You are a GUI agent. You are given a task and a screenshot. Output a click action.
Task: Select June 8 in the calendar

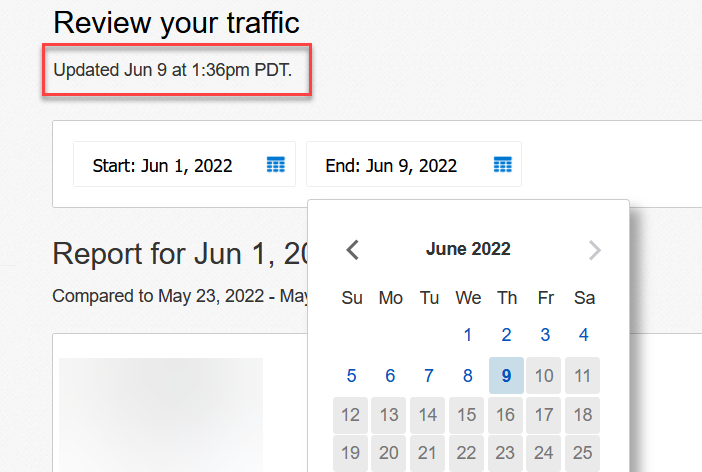[x=468, y=376]
